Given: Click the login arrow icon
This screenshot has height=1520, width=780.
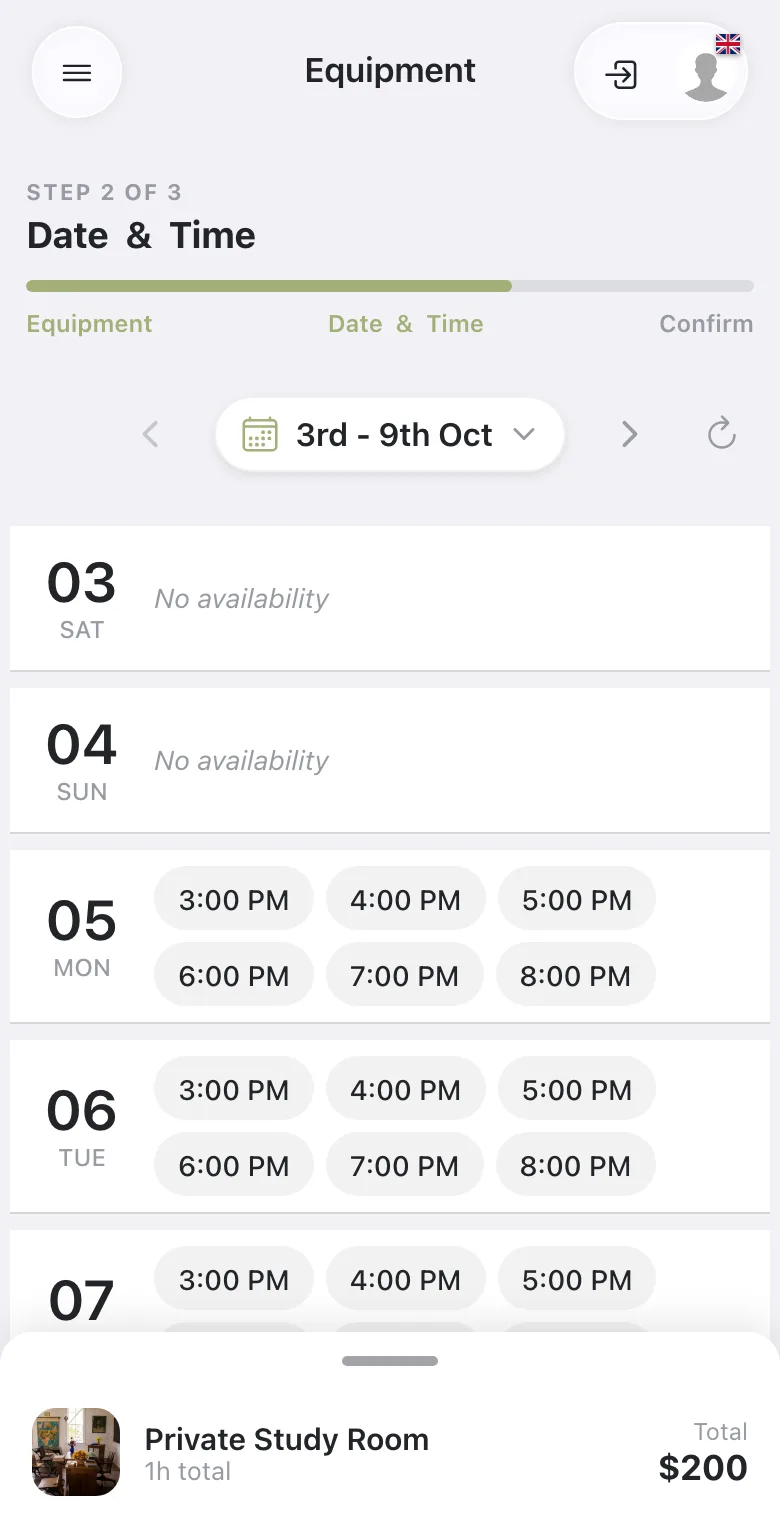Looking at the screenshot, I should coord(621,75).
